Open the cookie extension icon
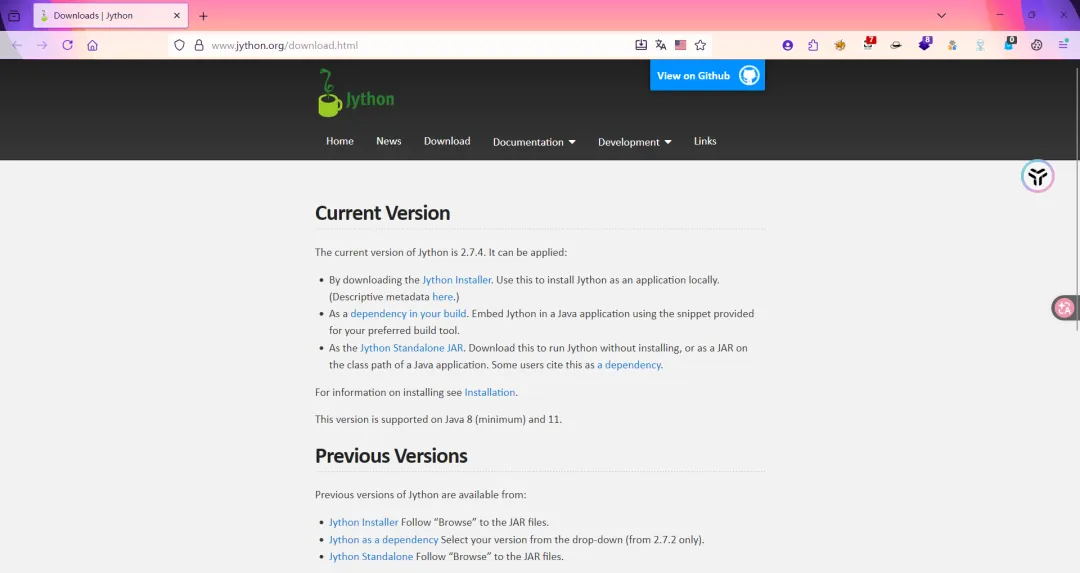Viewport: 1080px width, 573px height. (1037, 45)
